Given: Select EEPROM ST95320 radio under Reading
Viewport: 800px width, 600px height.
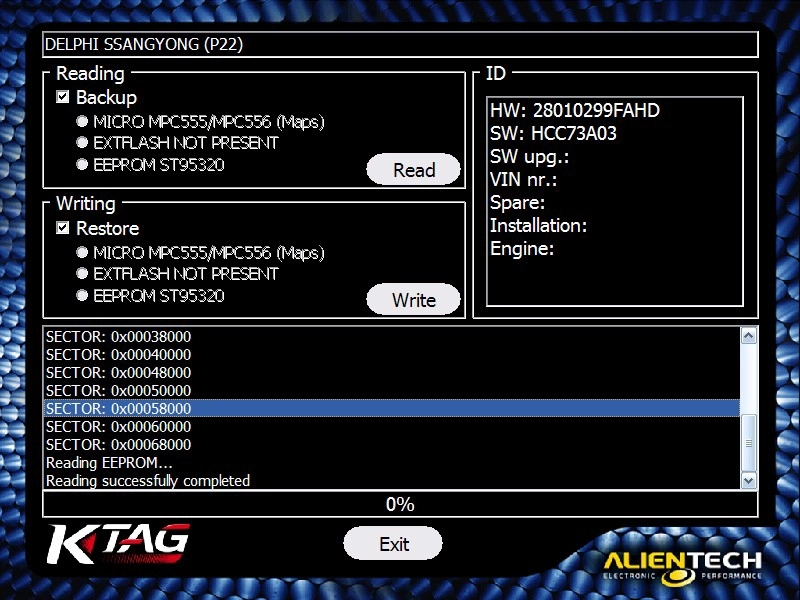Looking at the screenshot, I should tap(82, 164).
